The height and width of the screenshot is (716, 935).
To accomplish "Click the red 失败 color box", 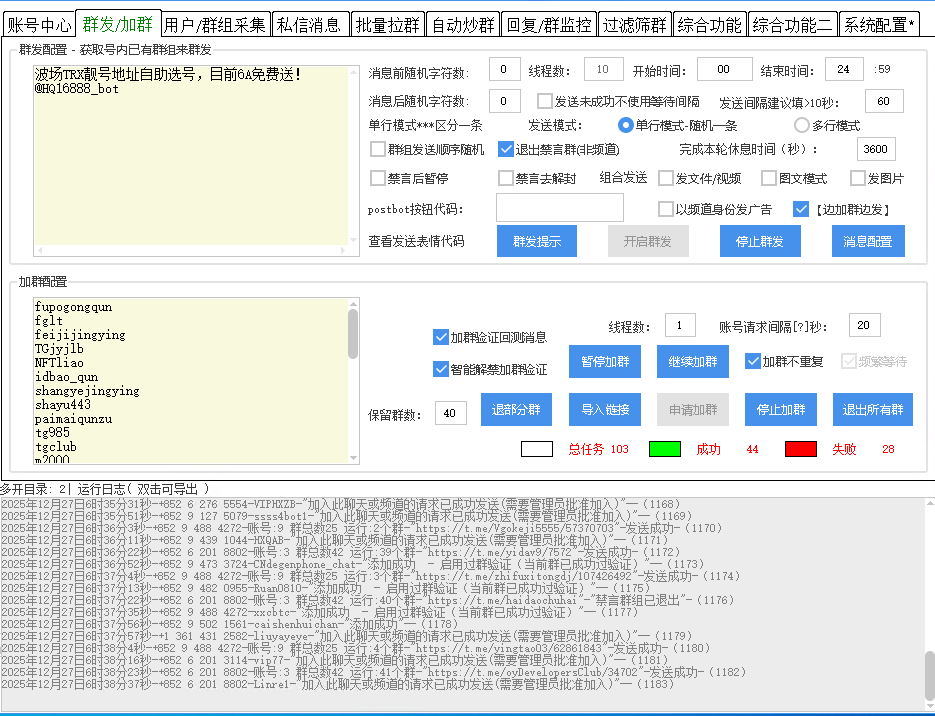I will 800,449.
